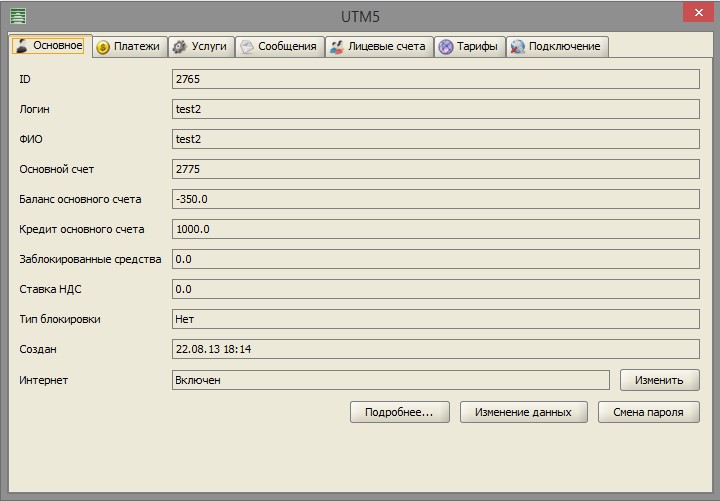Close the UTM5 window
This screenshot has width=720, height=501.
click(698, 12)
